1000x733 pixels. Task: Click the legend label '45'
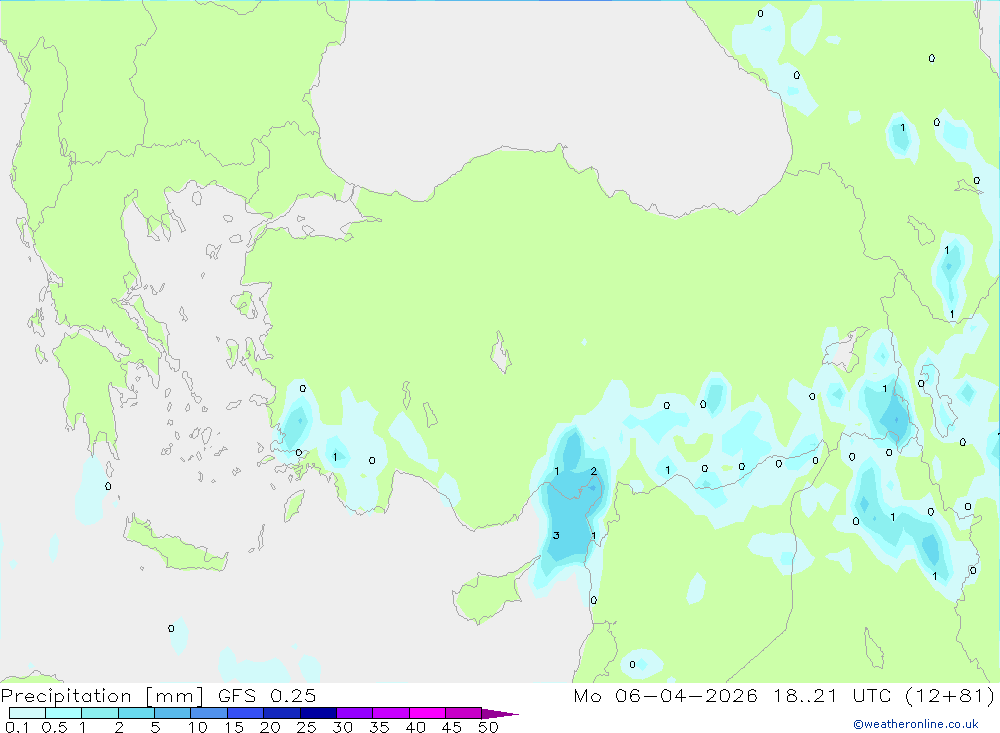pyautogui.click(x=452, y=727)
